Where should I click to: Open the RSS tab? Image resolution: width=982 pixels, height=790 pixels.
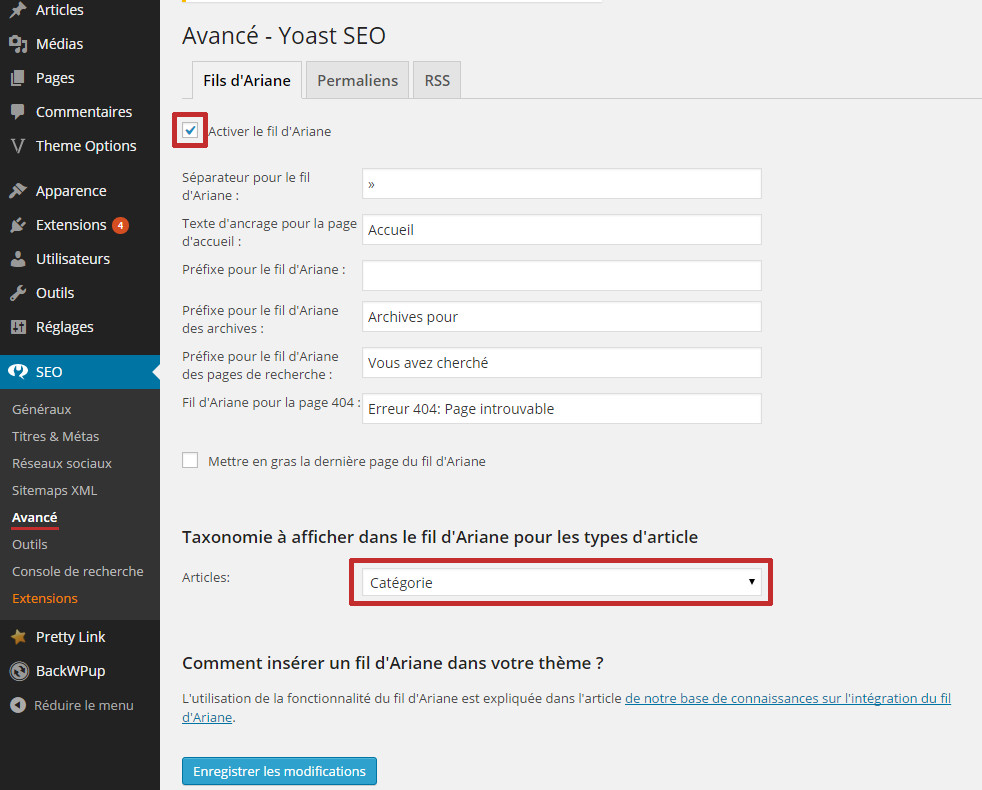pos(437,80)
